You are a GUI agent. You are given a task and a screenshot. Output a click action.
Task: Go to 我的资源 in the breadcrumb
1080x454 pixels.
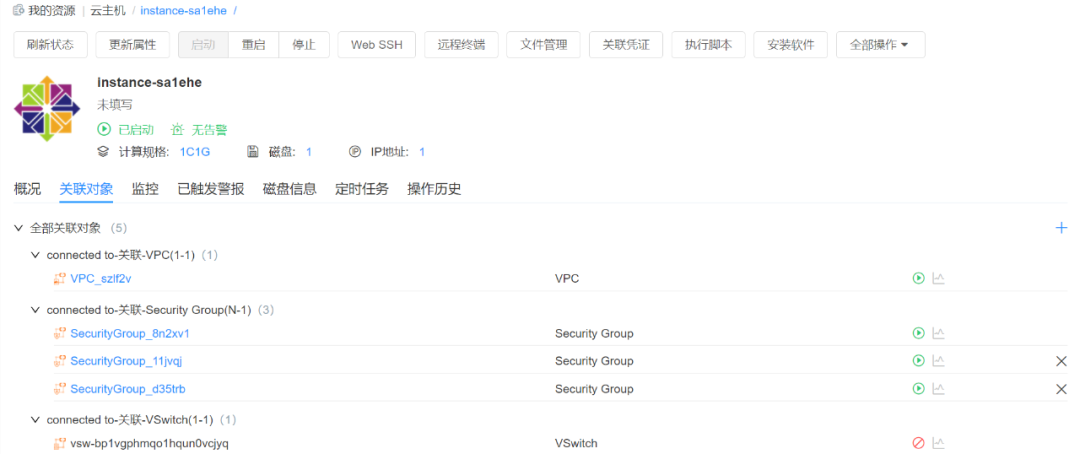pos(52,11)
